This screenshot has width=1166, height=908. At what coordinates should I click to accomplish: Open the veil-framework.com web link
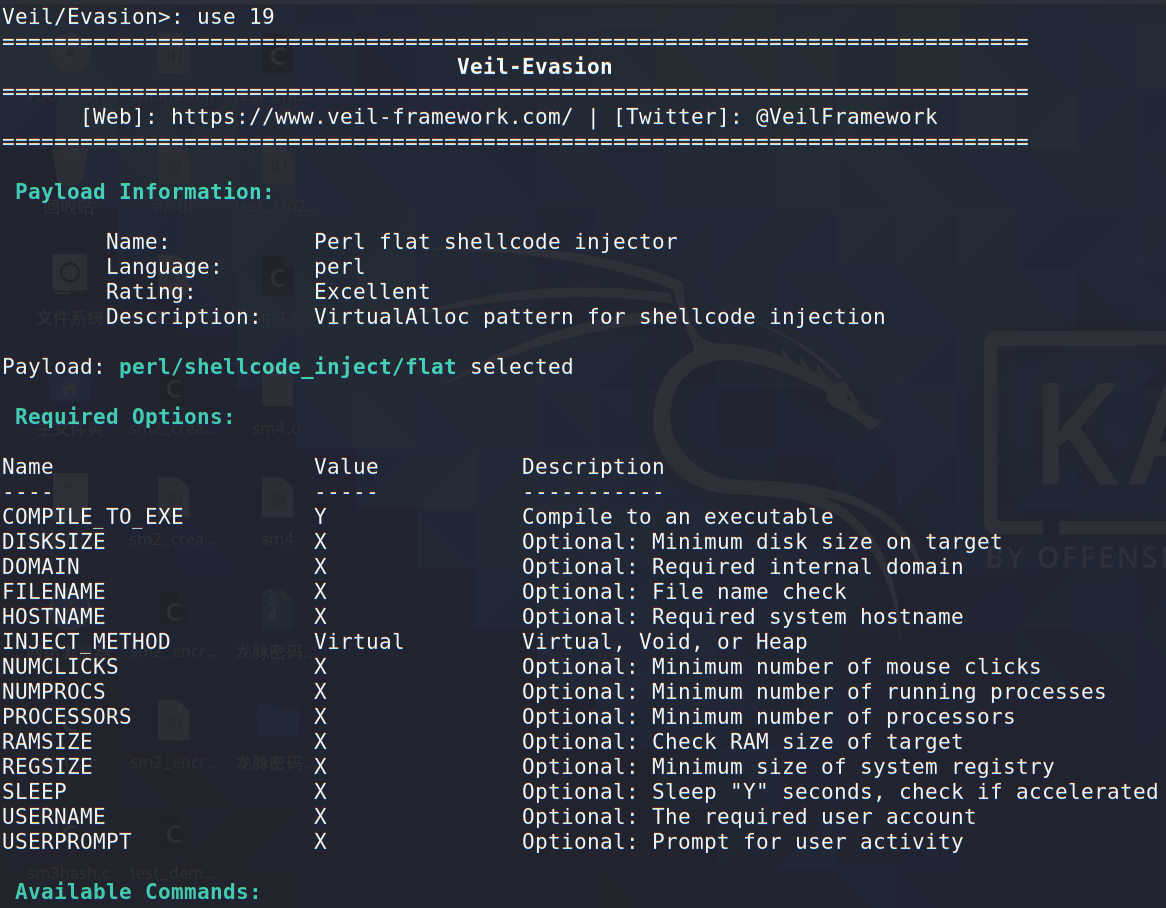(371, 117)
